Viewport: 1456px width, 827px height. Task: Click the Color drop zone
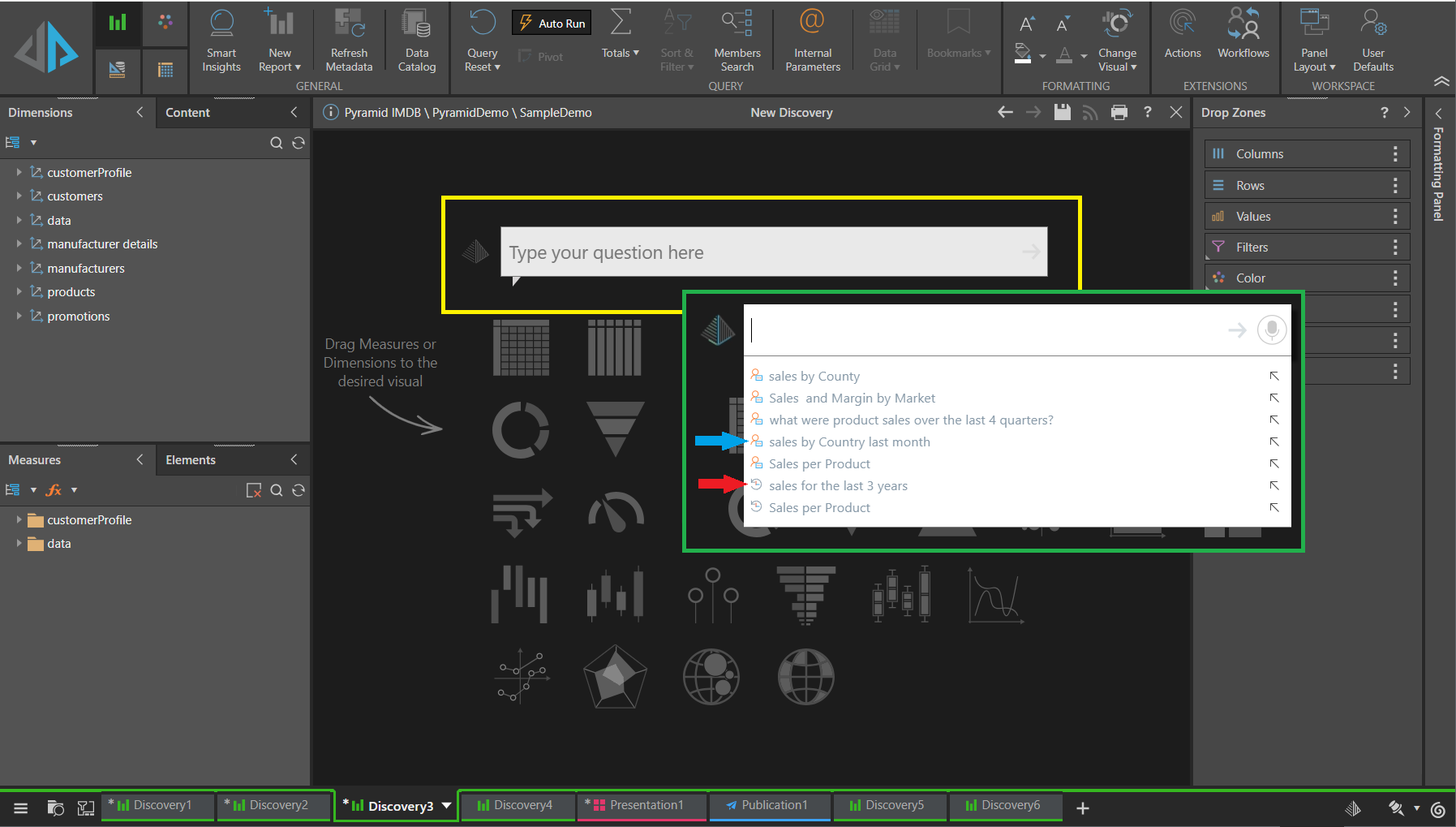(1307, 278)
